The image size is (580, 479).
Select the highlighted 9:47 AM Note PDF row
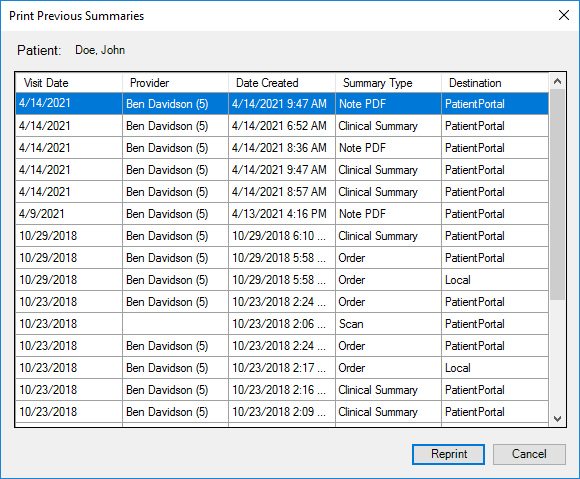[282, 104]
